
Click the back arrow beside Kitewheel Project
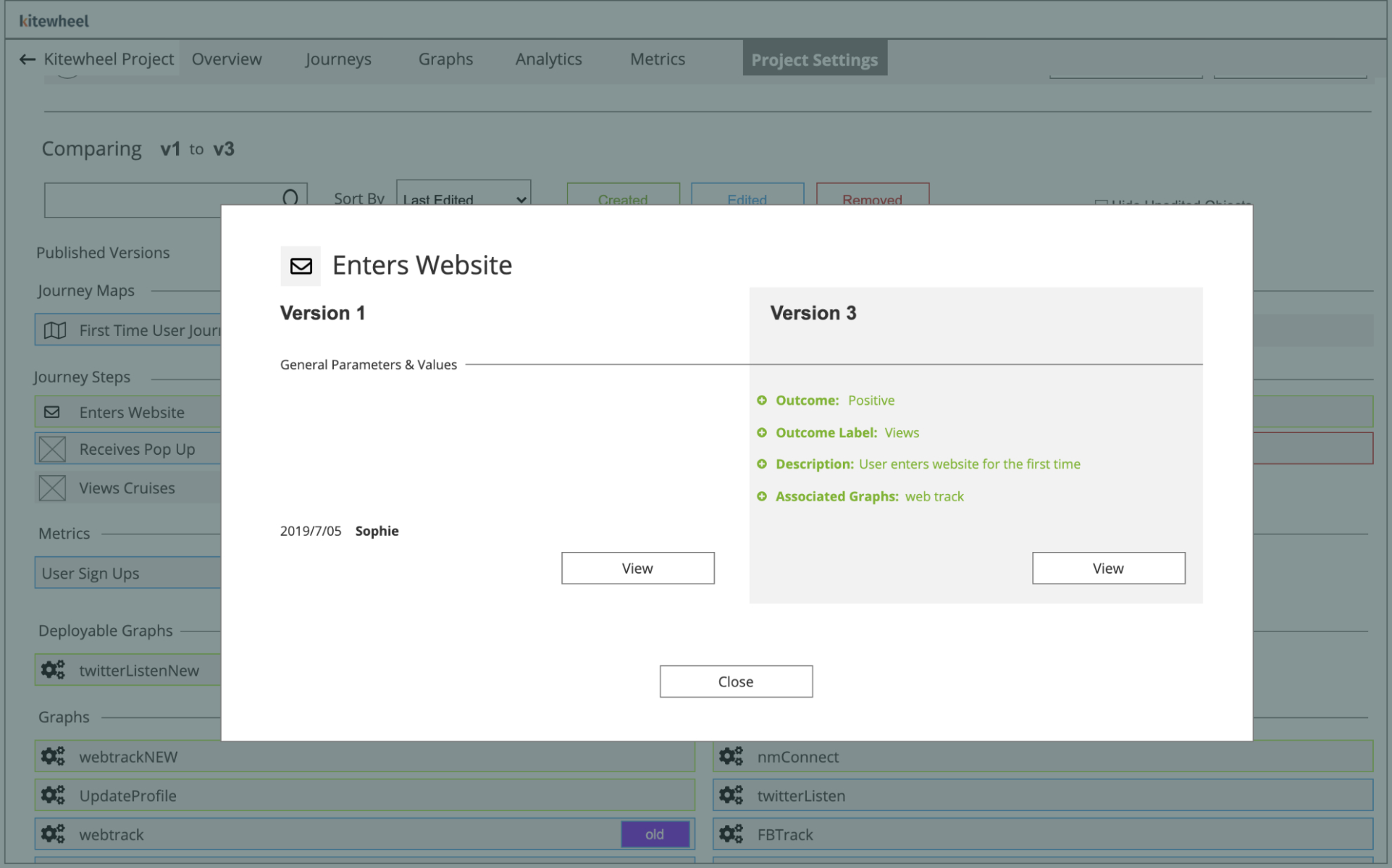[x=27, y=60]
